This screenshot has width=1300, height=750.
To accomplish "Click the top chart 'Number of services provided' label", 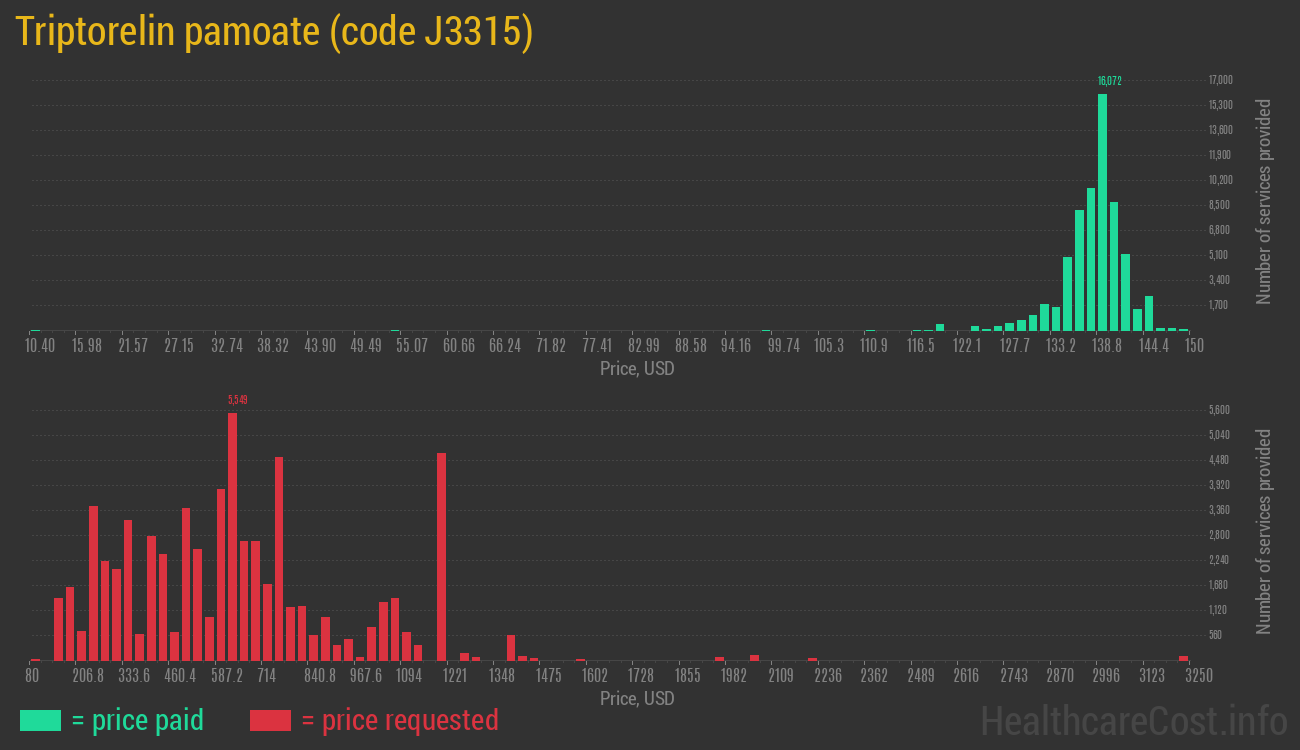I will coord(1264,201).
